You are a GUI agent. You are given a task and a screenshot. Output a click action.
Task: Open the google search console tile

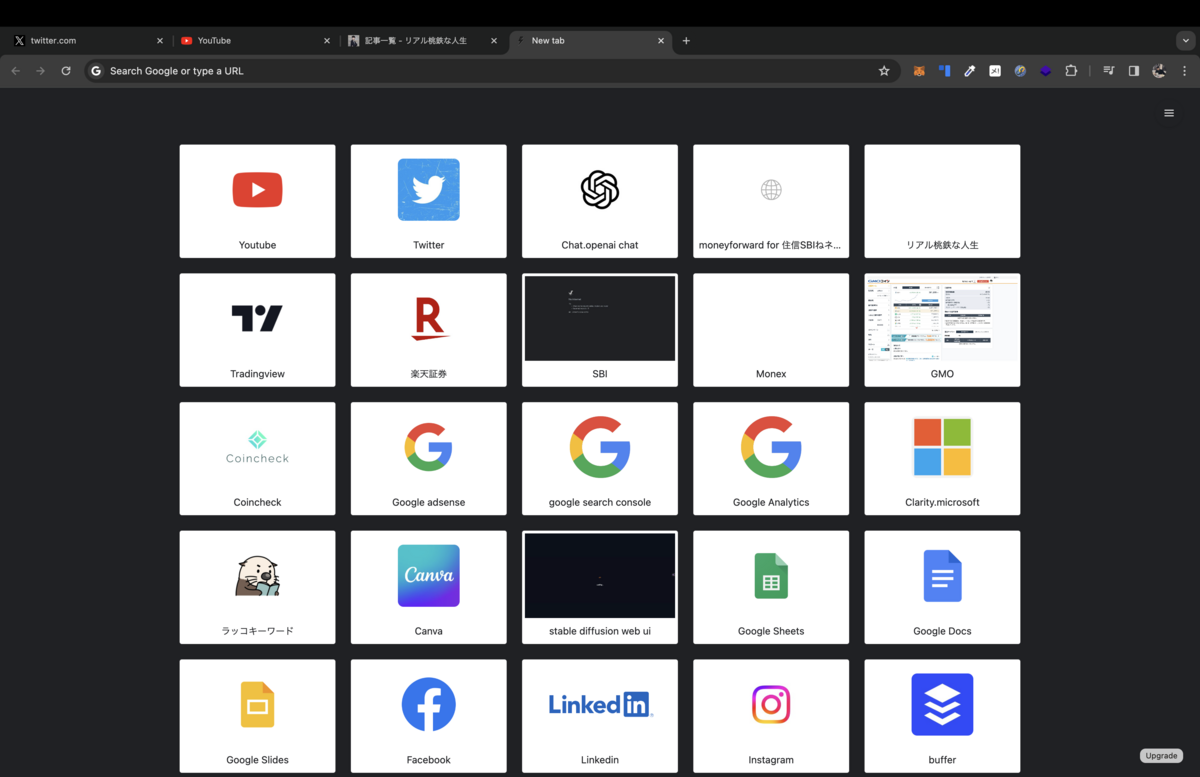[600, 459]
